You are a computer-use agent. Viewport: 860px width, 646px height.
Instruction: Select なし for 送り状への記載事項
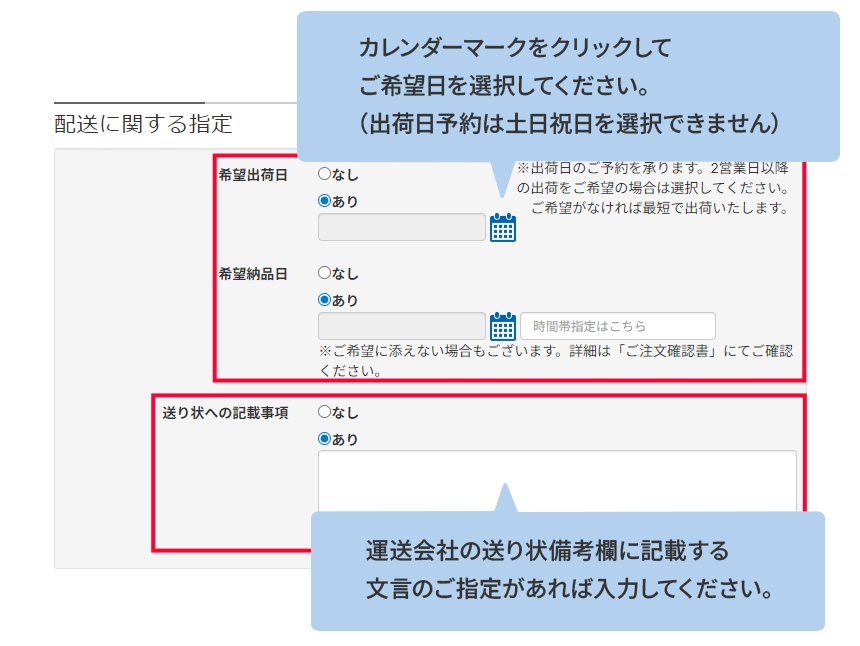pos(324,412)
